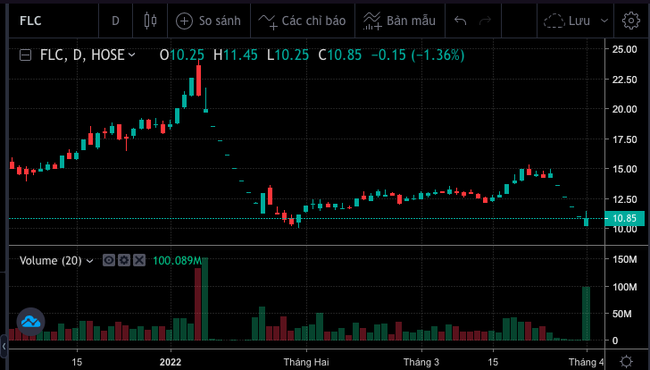
Task: Click the 50M volume scale label
Action: point(621,314)
